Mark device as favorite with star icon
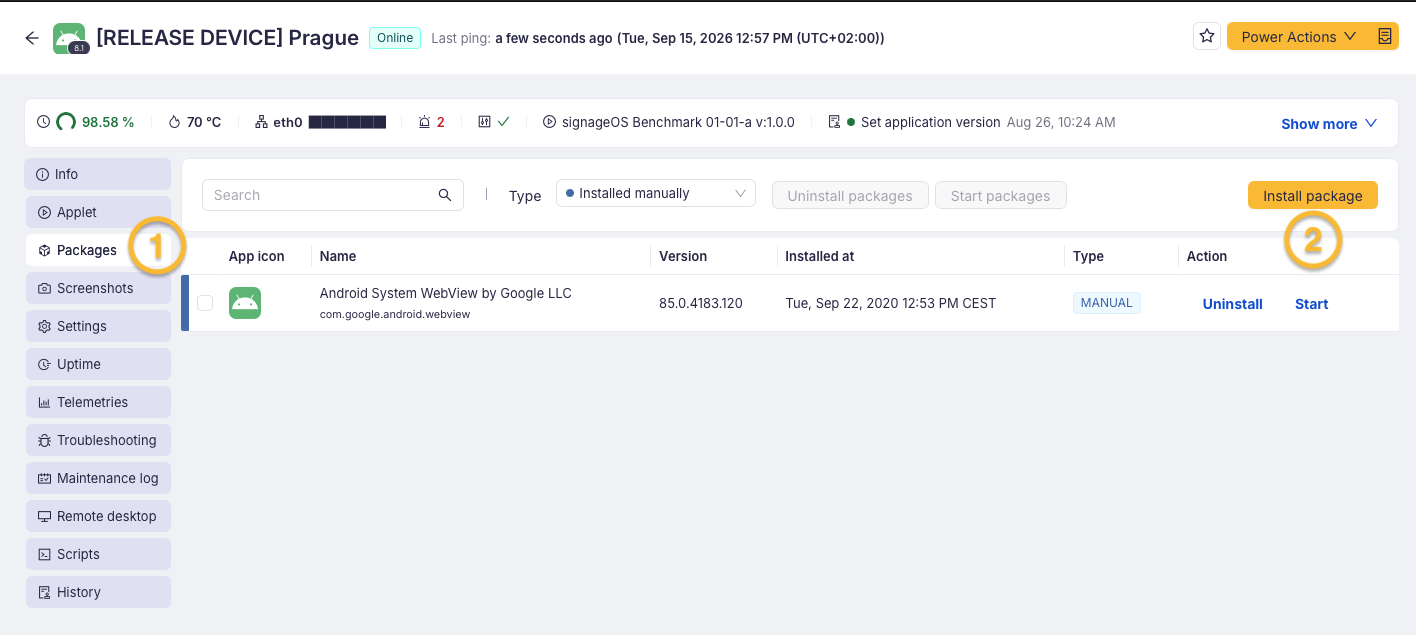The image size is (1416, 635). point(1207,36)
